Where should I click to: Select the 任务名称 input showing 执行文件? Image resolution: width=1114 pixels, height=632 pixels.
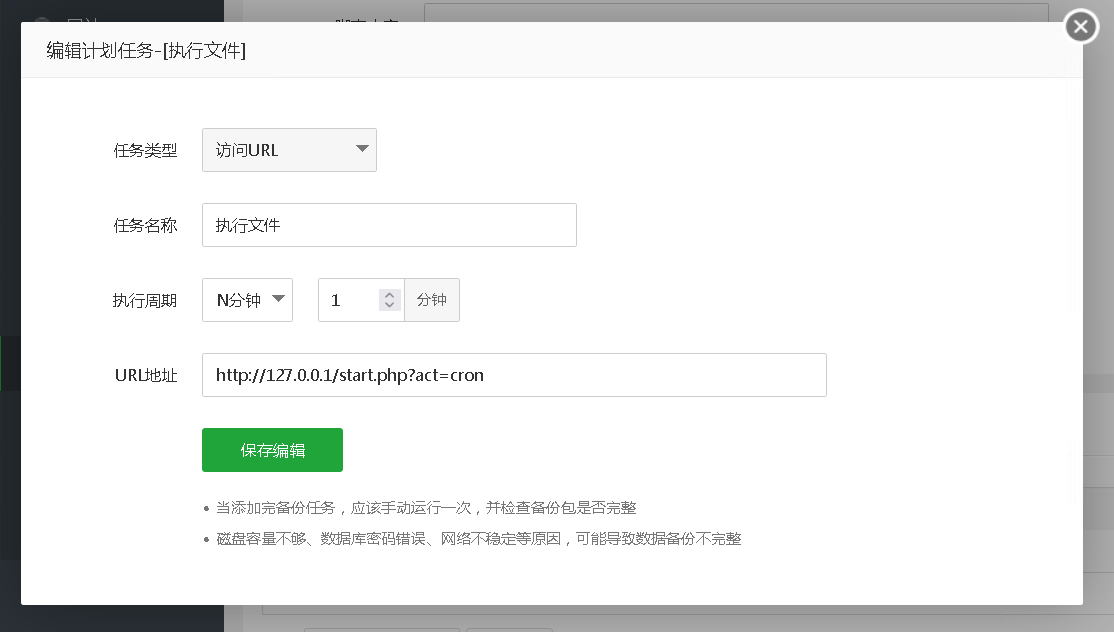(389, 224)
